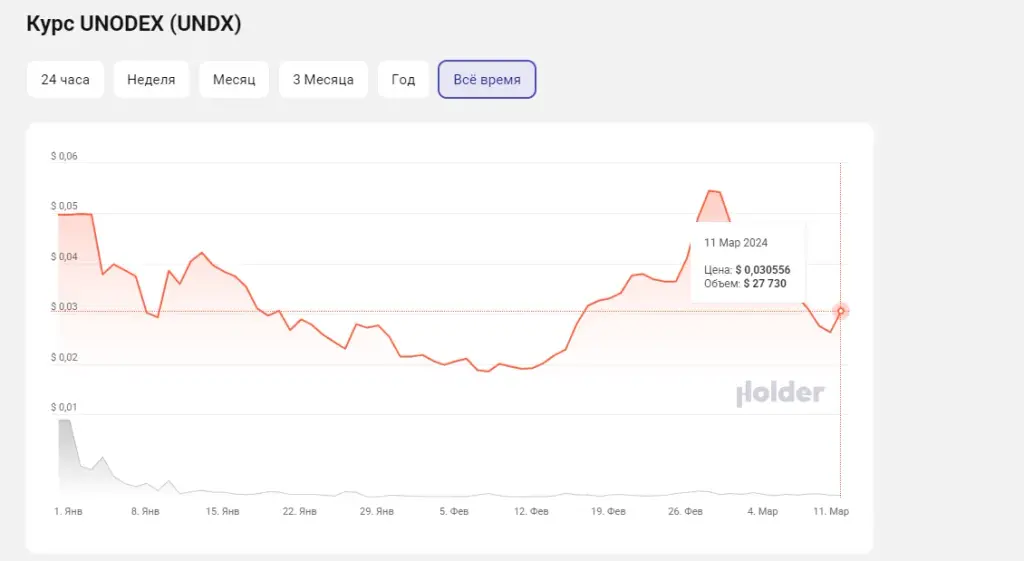This screenshot has height=561, width=1024.
Task: Click the "4. Мар" date label
Action: click(762, 511)
